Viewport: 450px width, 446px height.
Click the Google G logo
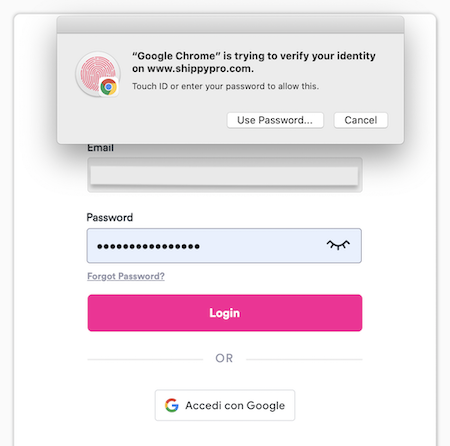coord(172,405)
